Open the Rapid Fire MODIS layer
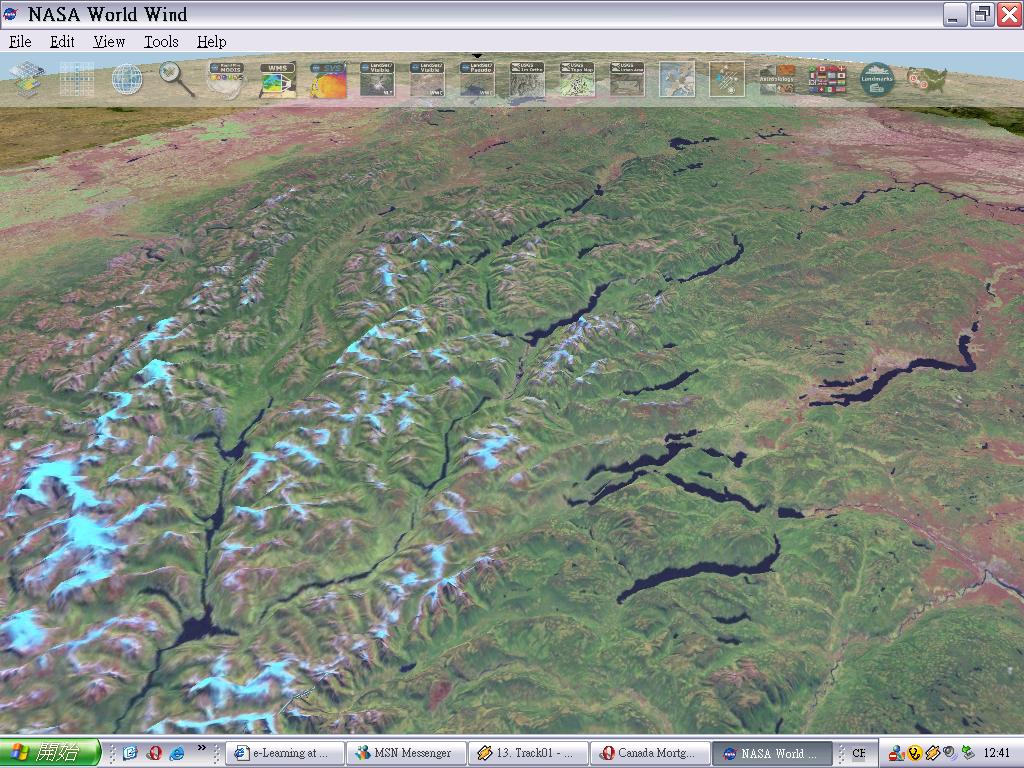Screen dimensions: 1024x768 pyautogui.click(x=227, y=80)
